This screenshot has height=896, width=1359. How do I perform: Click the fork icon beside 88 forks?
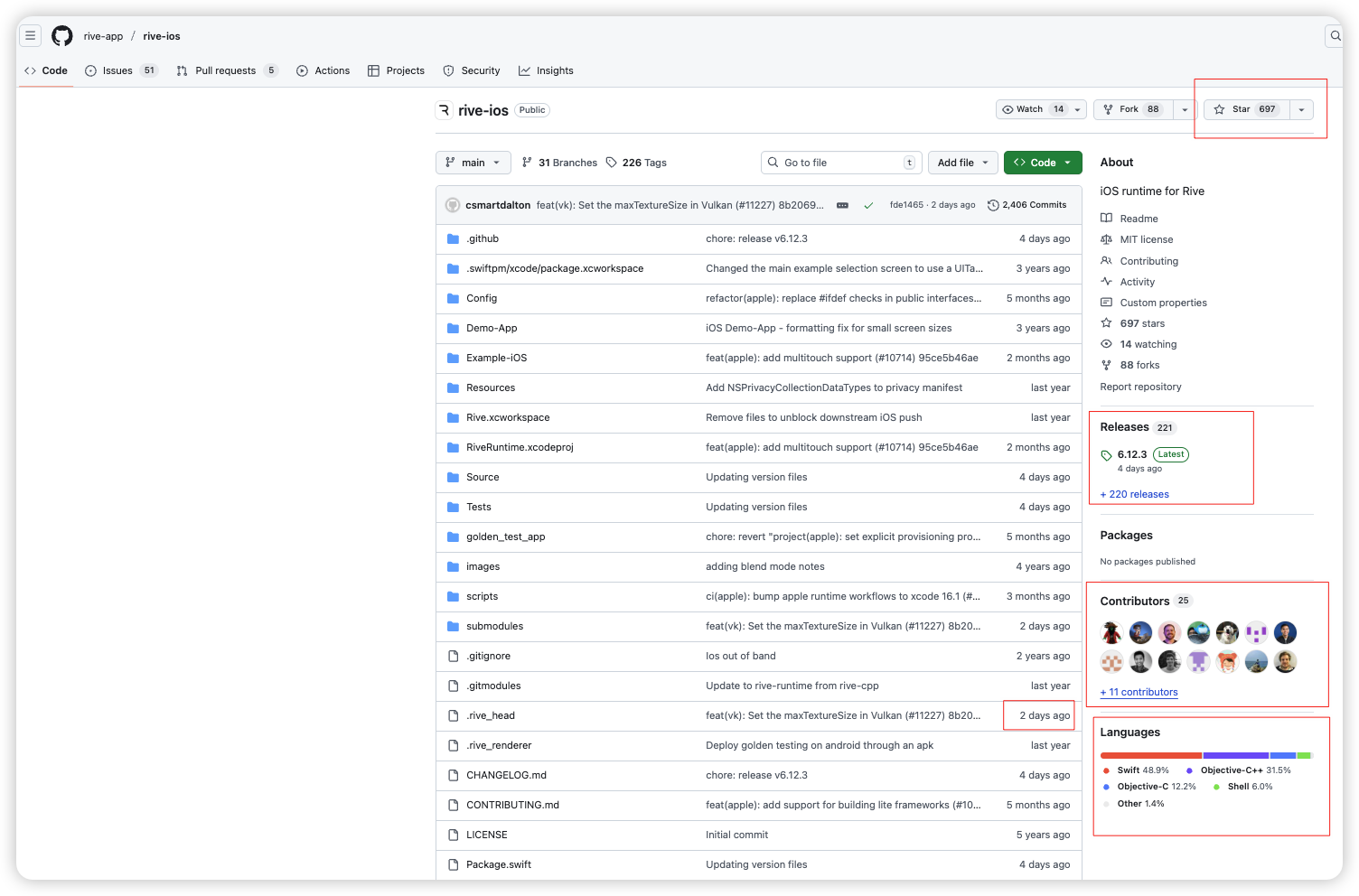tap(1106, 365)
